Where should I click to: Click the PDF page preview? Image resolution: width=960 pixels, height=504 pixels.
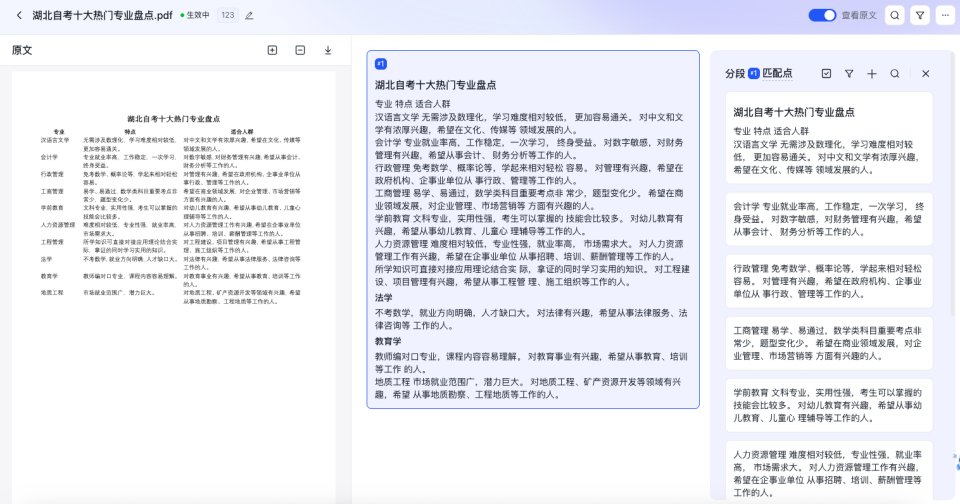click(175, 250)
